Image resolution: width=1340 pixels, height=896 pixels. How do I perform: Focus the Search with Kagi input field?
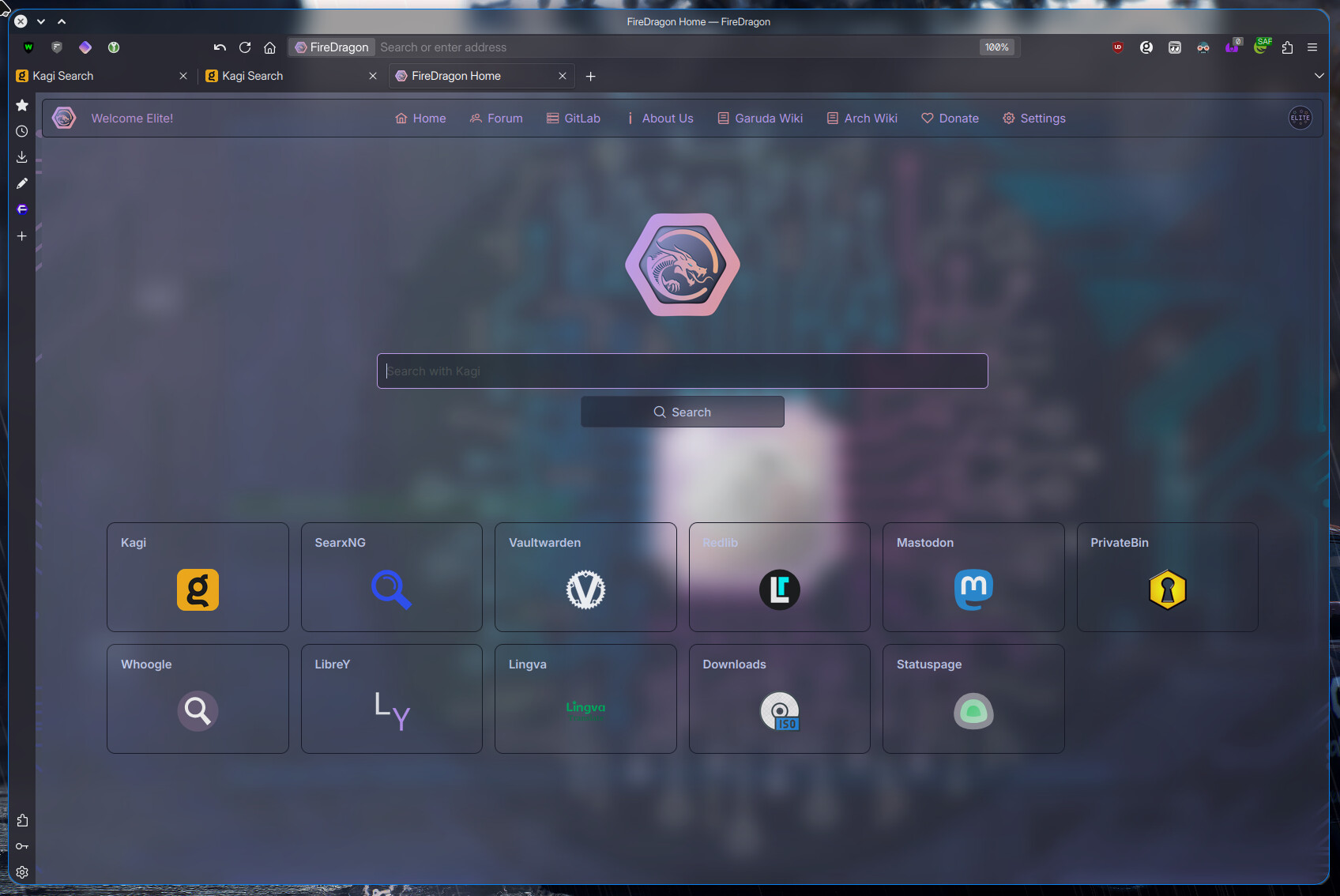[683, 371]
